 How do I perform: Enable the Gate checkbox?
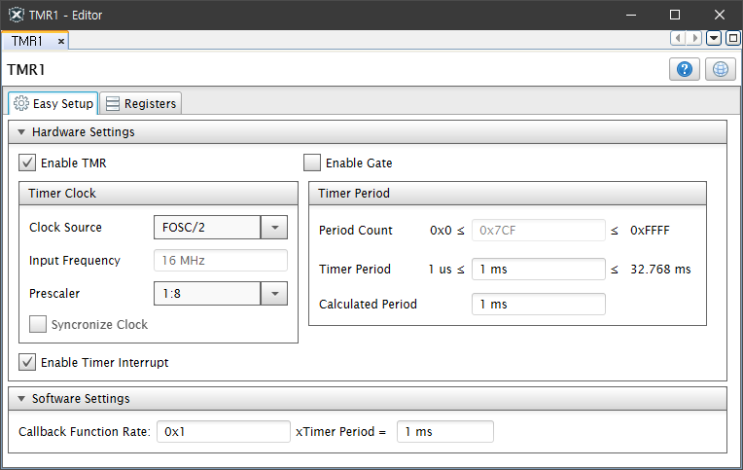313,163
